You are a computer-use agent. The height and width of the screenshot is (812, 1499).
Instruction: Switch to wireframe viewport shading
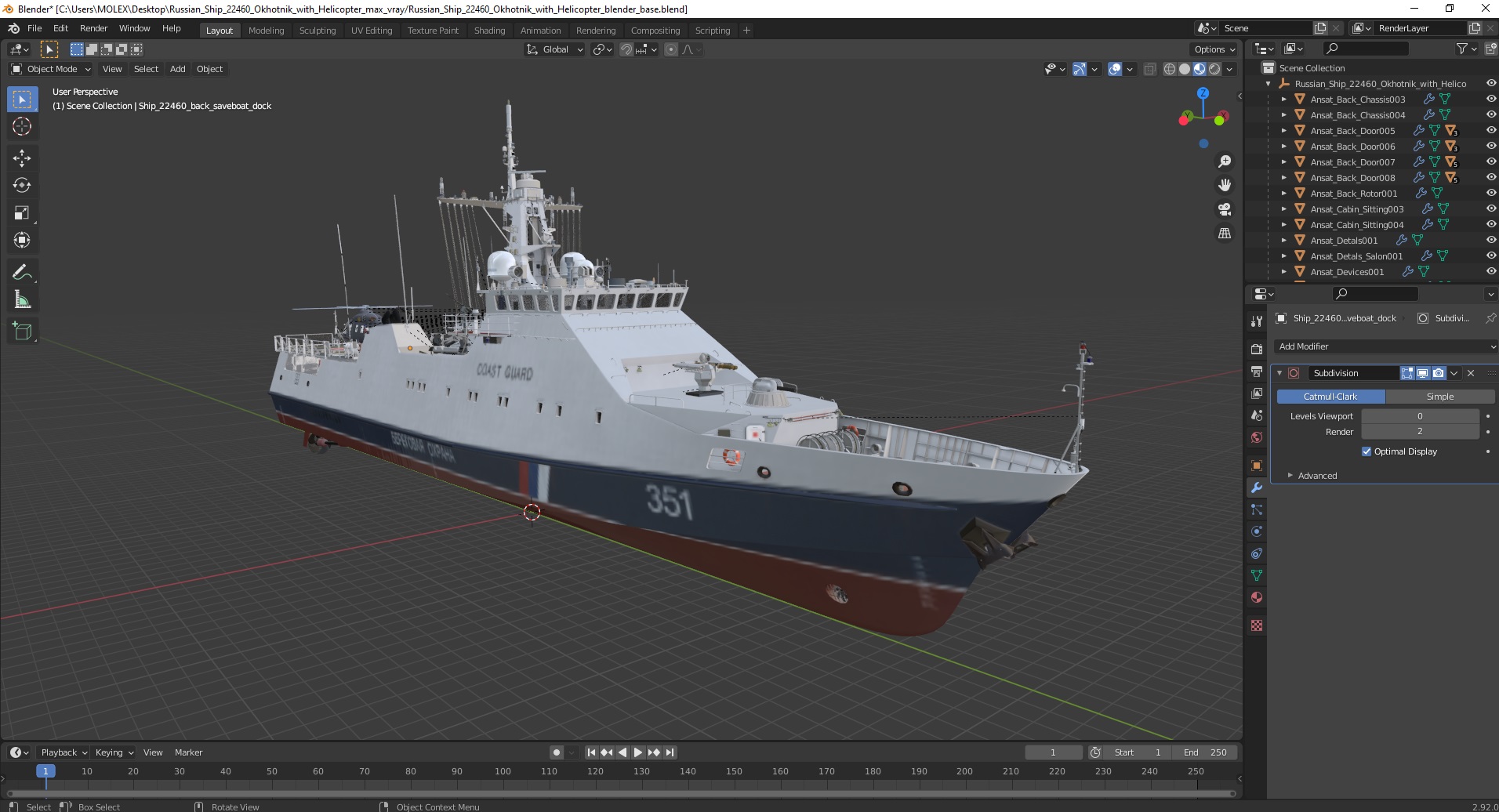pos(1170,69)
